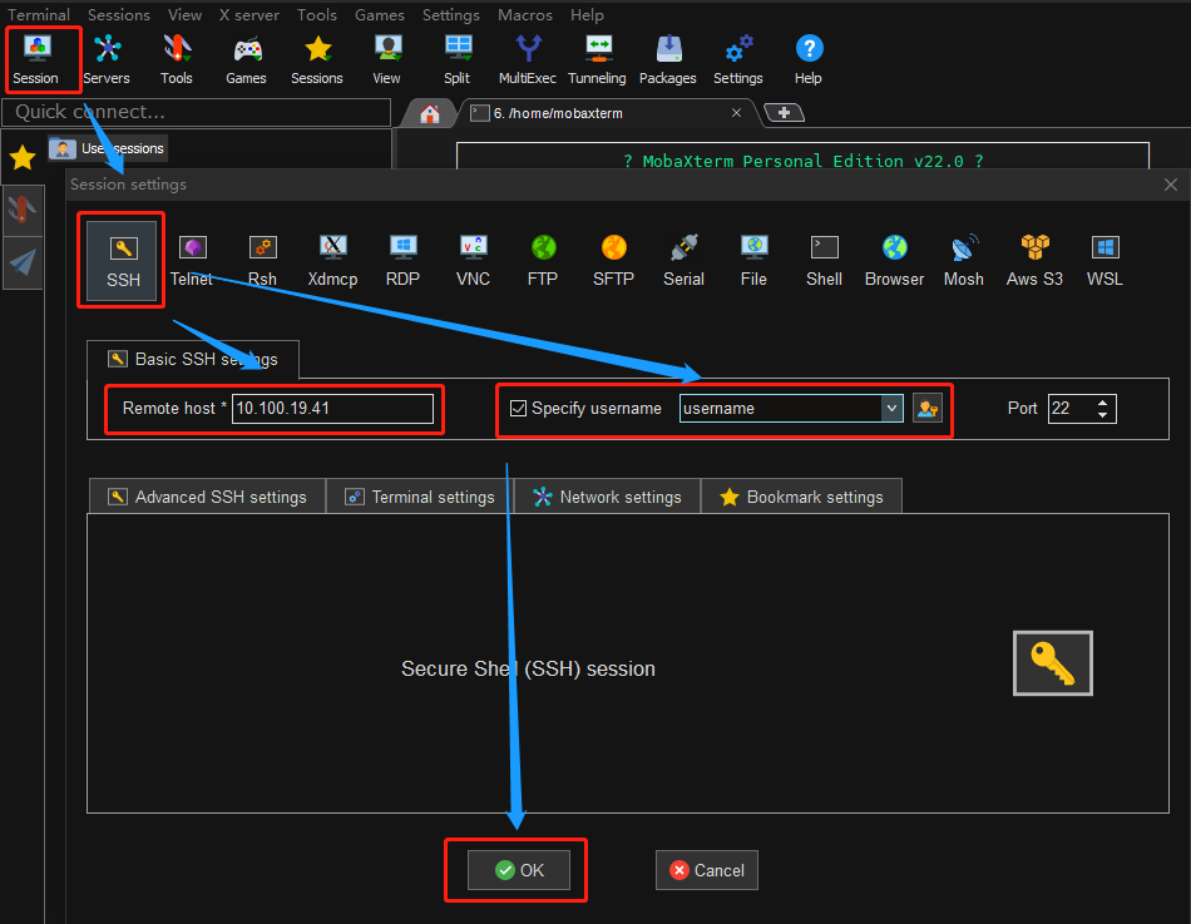Pick the Aws S3 session type
1191x924 pixels.
click(x=1034, y=260)
